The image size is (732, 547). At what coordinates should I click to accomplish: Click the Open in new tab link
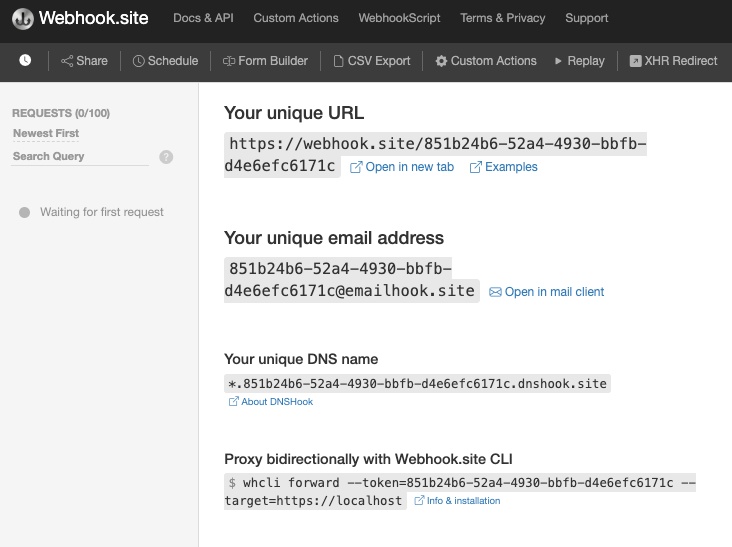(402, 167)
